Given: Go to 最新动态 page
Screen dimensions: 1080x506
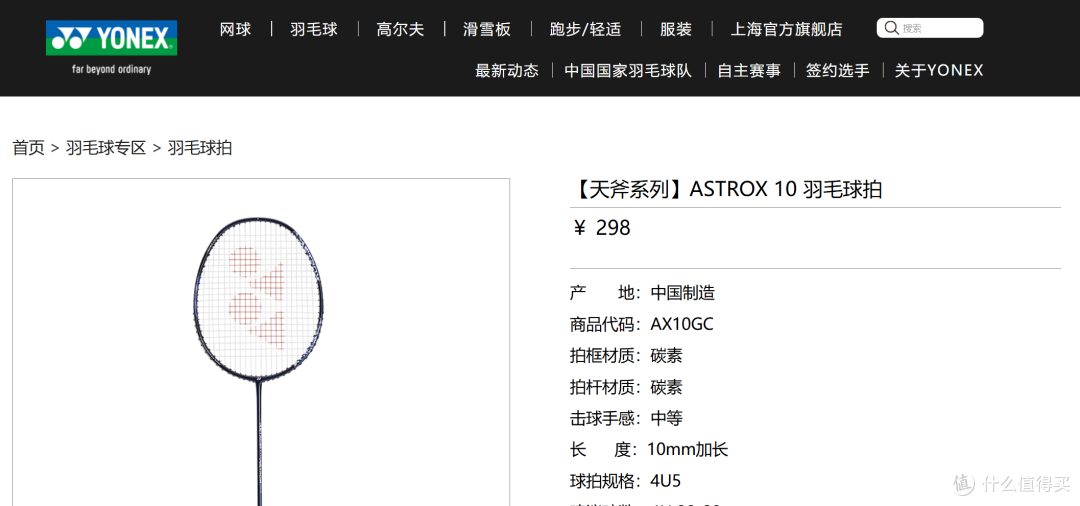Looking at the screenshot, I should point(507,70).
